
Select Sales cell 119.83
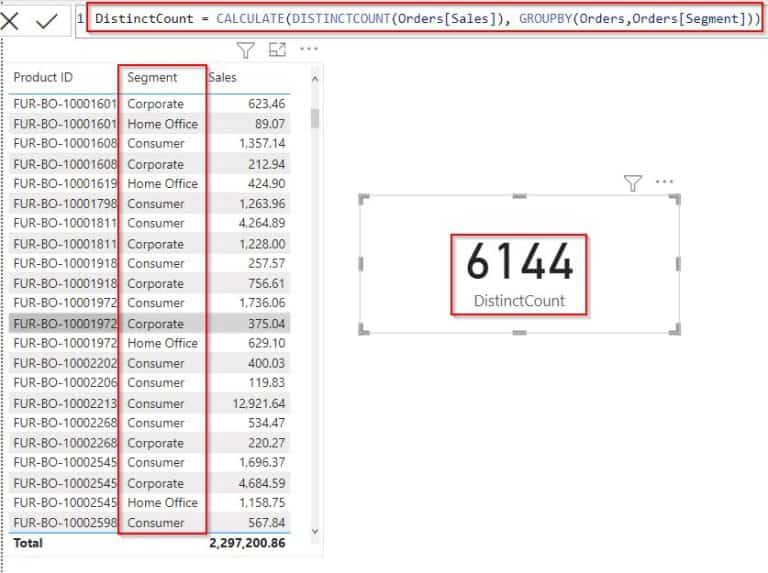point(266,383)
